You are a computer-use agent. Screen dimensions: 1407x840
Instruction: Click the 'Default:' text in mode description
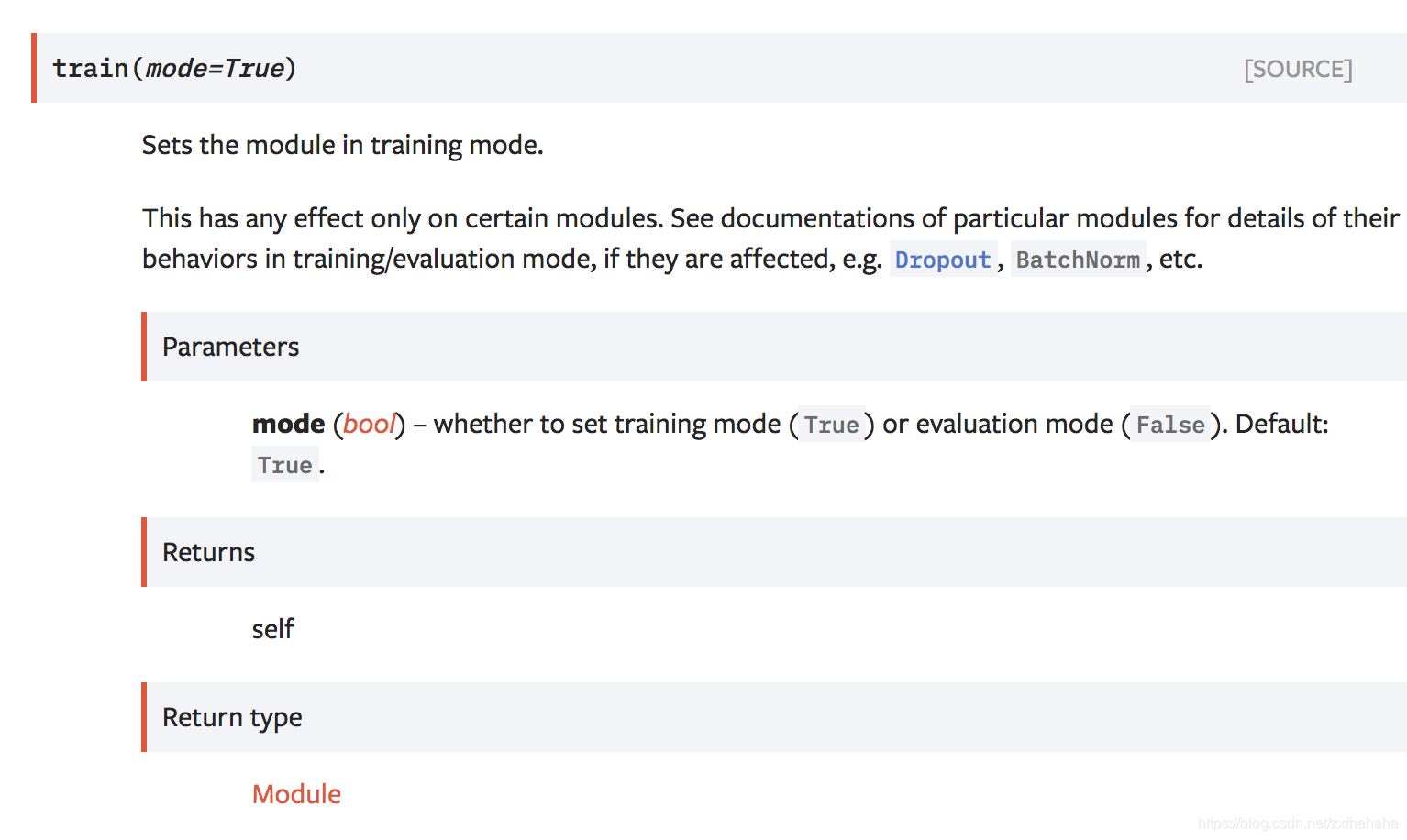pyautogui.click(x=1281, y=424)
